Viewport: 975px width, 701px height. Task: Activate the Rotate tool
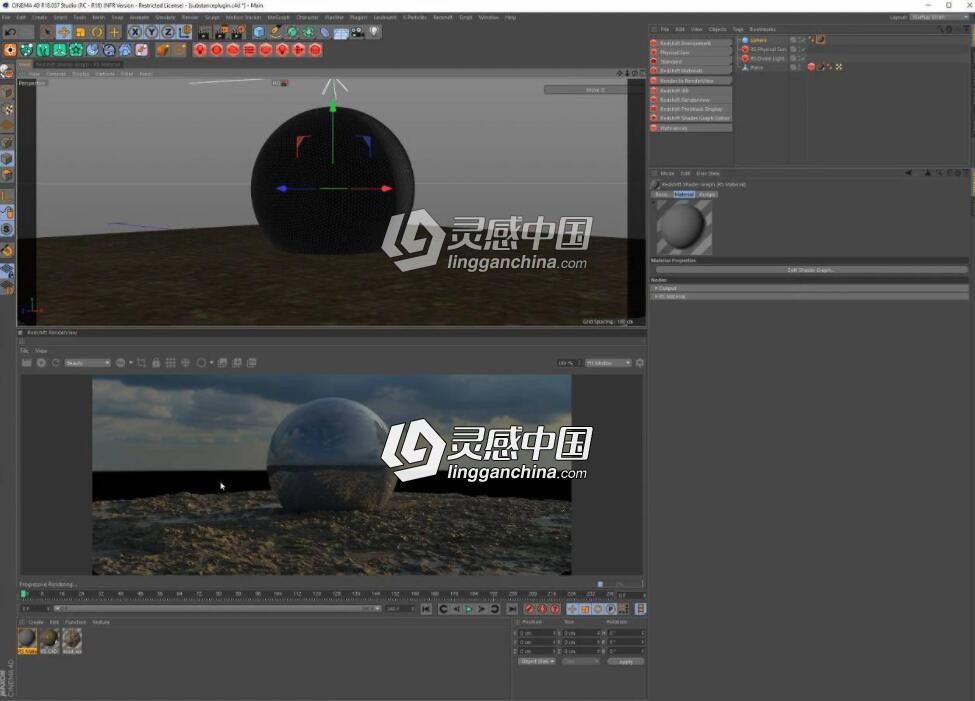tap(97, 32)
